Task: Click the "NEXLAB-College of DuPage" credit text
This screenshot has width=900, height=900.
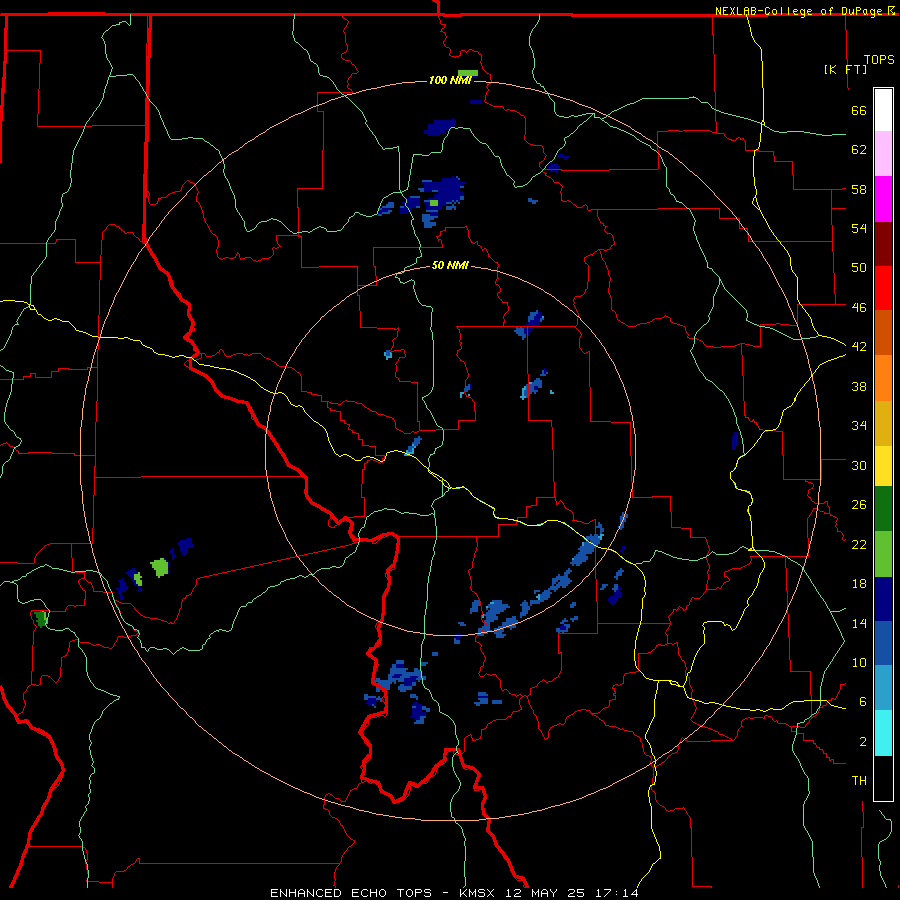Action: (x=800, y=11)
